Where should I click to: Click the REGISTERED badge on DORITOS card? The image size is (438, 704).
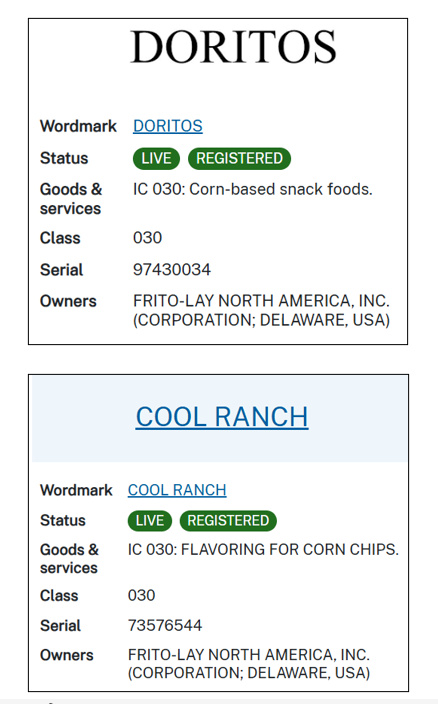239,158
